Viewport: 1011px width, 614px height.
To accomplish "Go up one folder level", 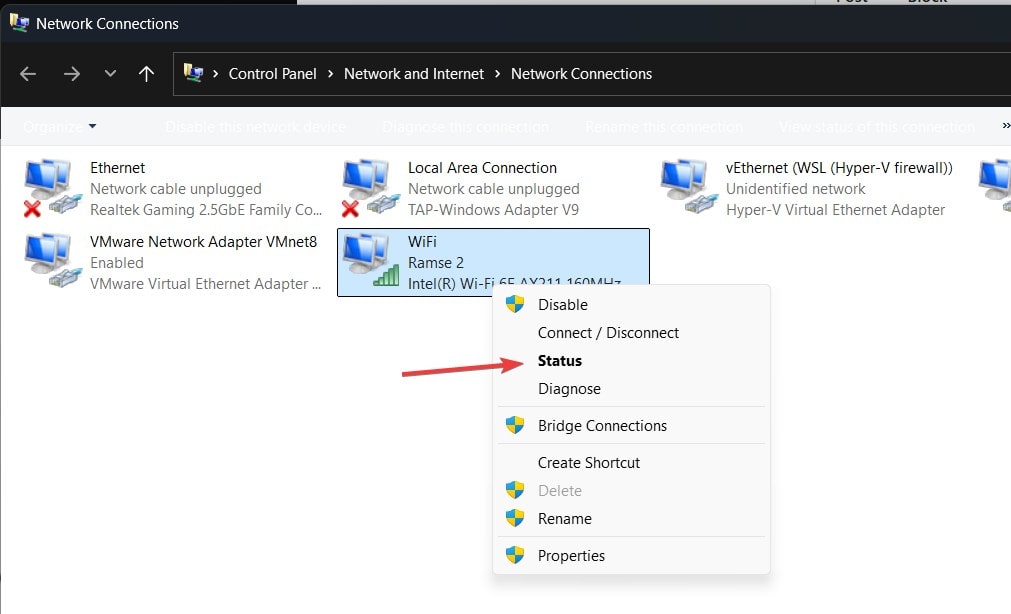I will 146,74.
